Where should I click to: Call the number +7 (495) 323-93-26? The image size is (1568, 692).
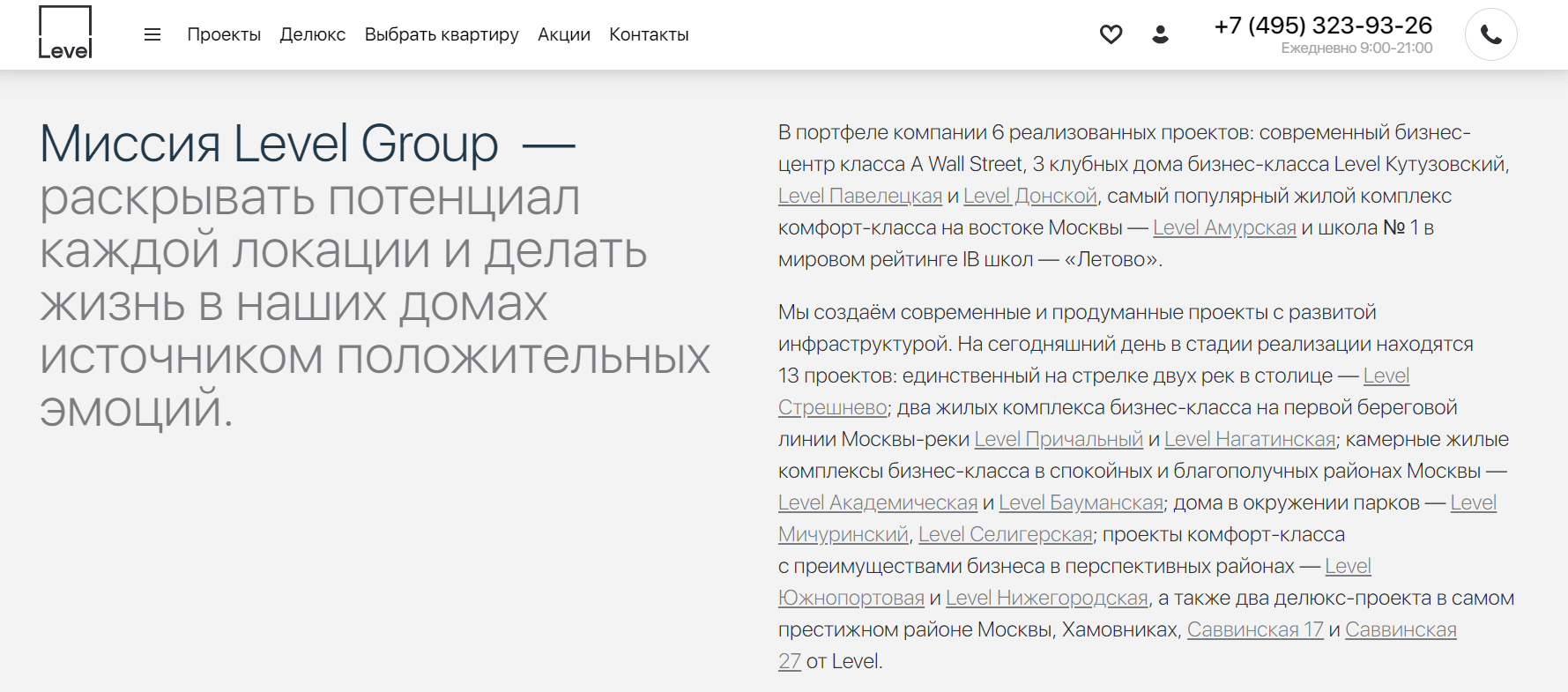click(1323, 25)
